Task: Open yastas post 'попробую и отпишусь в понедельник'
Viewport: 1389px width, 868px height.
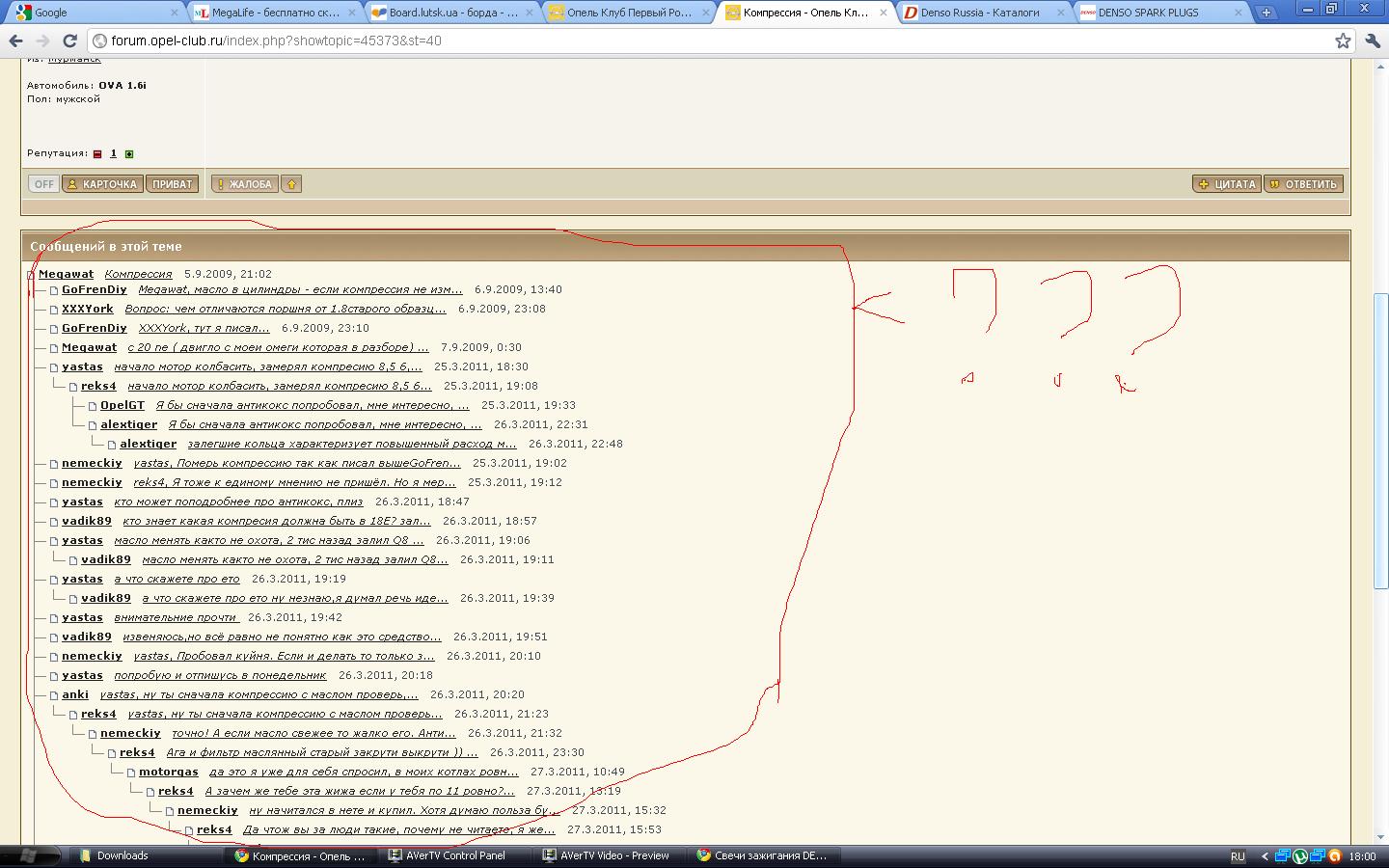Action: point(220,675)
